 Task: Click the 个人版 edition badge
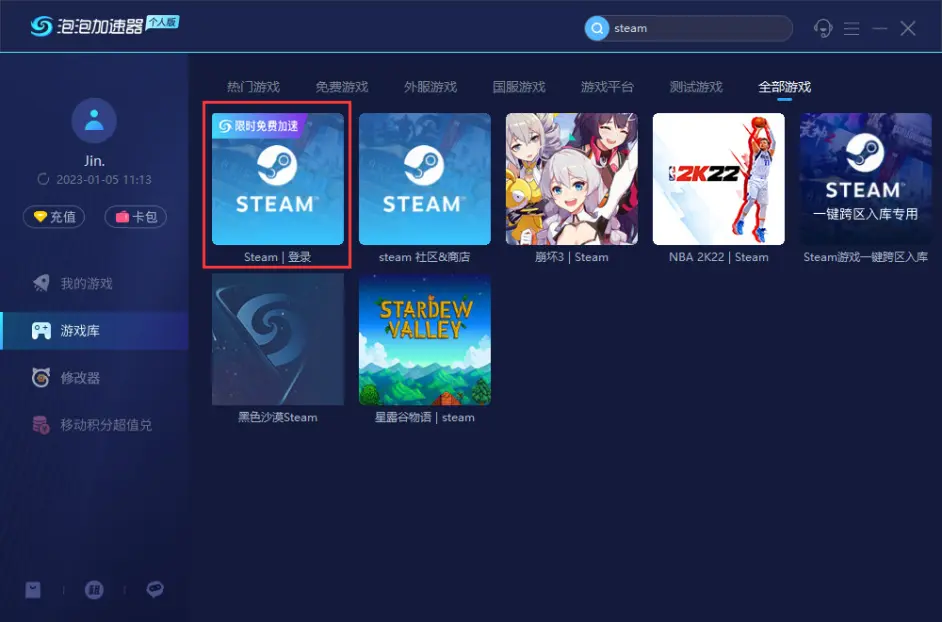(x=162, y=22)
